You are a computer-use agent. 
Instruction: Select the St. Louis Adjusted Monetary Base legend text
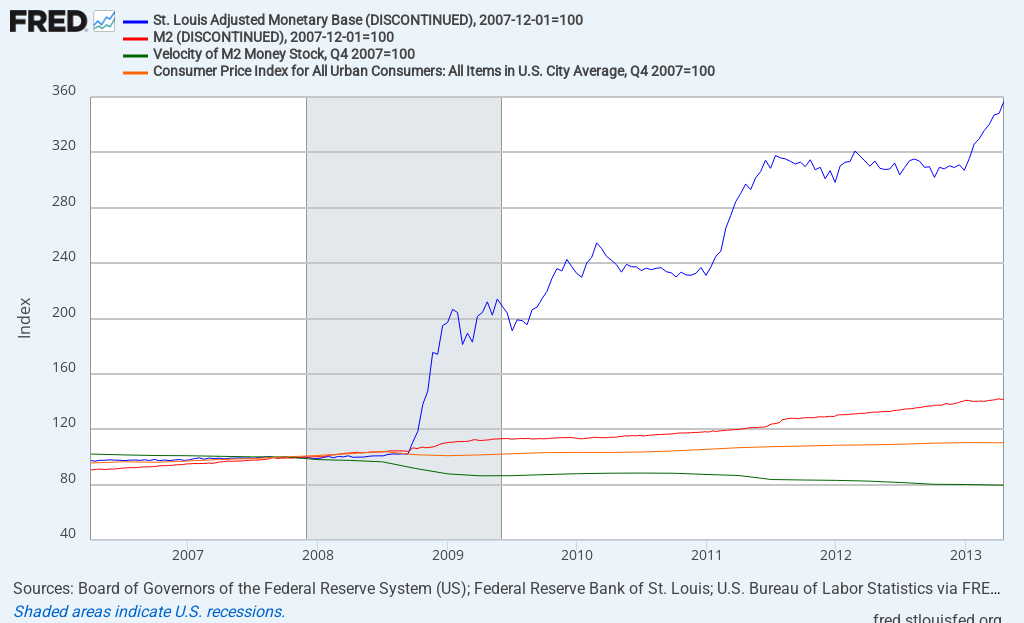[368, 20]
